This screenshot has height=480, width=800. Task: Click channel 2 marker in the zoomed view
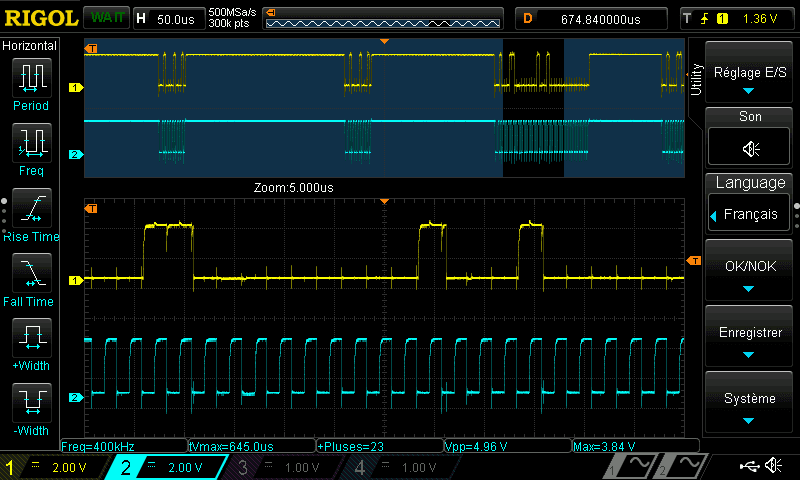pyautogui.click(x=76, y=397)
